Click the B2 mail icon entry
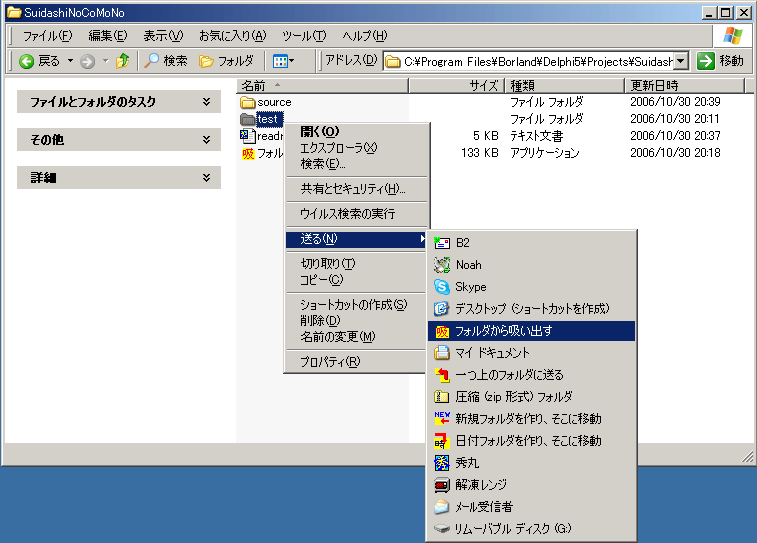 (442, 243)
